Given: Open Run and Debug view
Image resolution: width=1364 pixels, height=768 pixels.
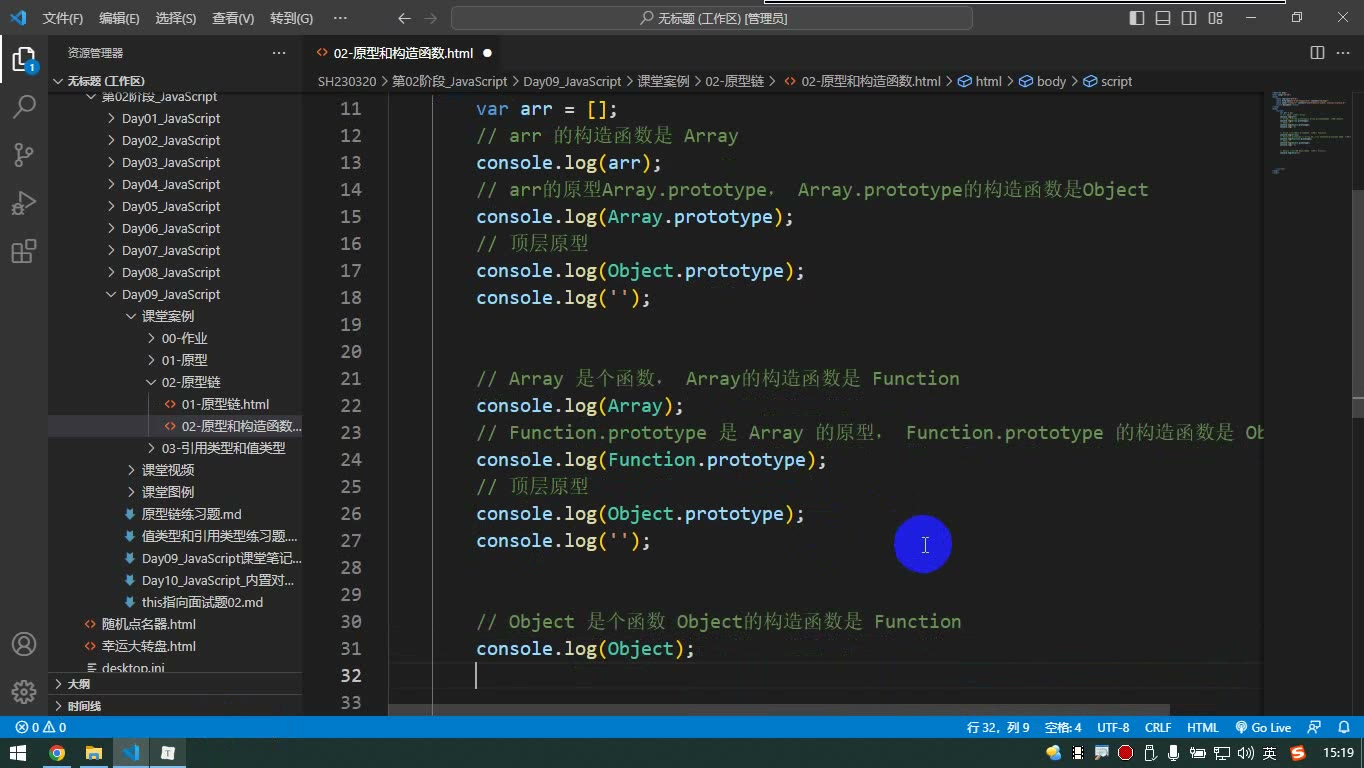Looking at the screenshot, I should click(24, 203).
